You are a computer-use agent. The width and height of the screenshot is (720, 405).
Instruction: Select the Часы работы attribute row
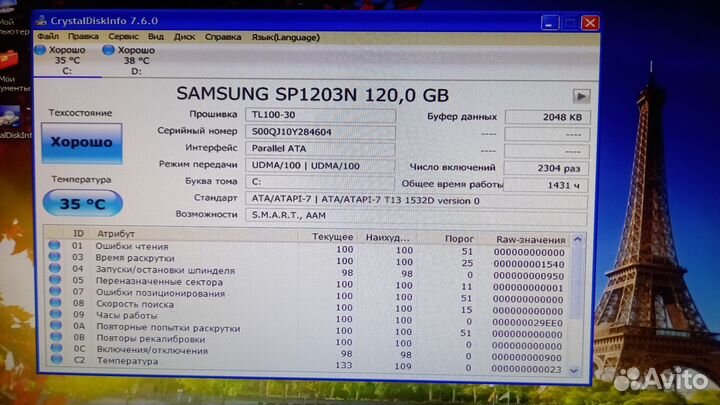[x=308, y=318]
